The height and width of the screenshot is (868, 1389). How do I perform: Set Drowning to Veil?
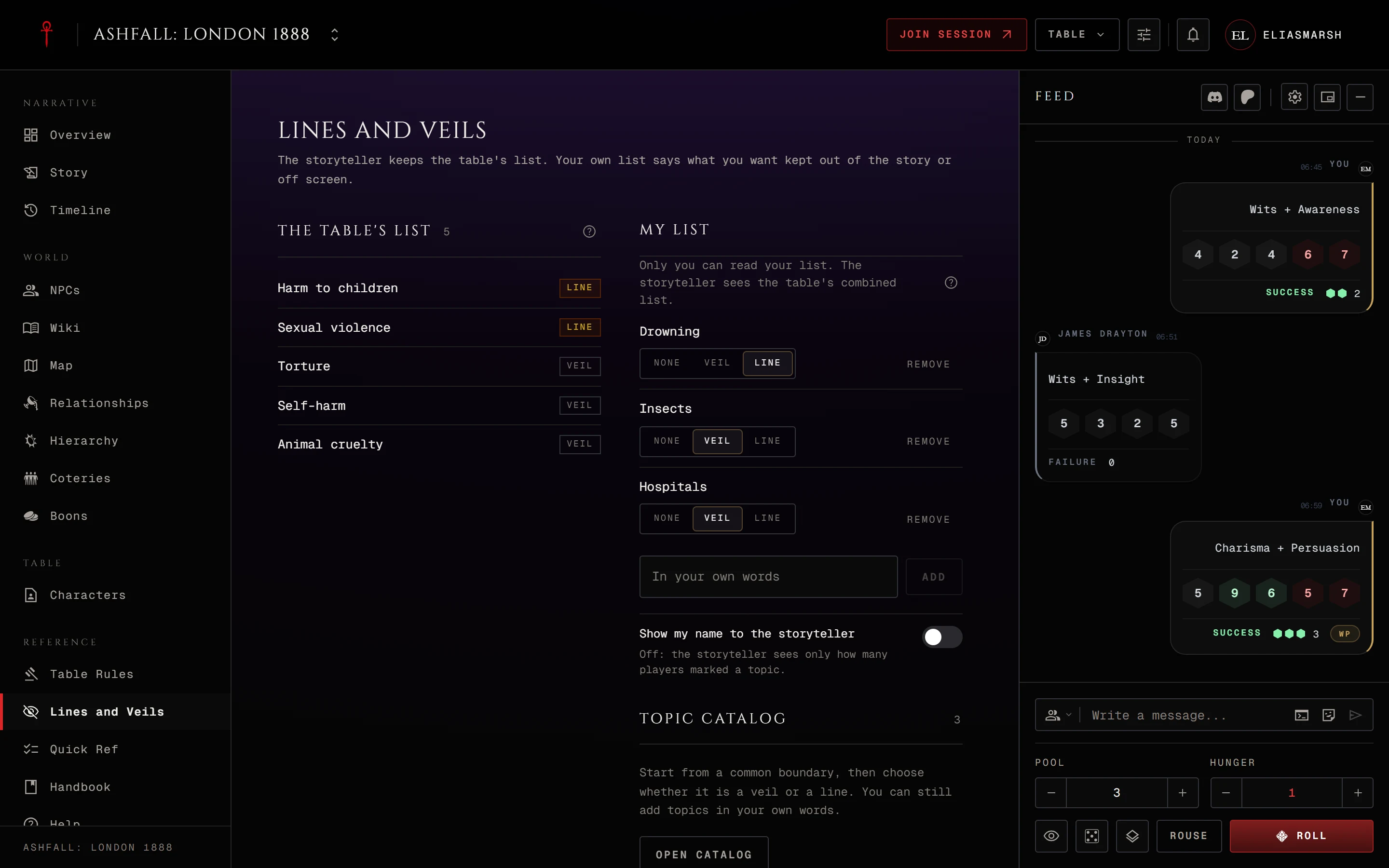click(717, 363)
